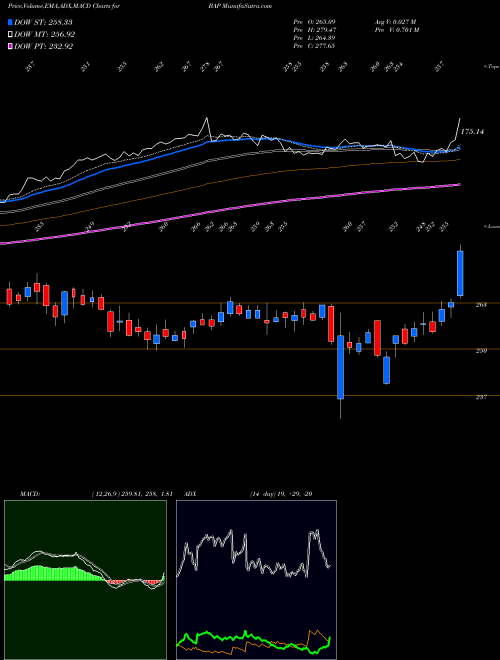Click the 237 price level label
Viewport: 500px width, 660px height.
tap(481, 397)
